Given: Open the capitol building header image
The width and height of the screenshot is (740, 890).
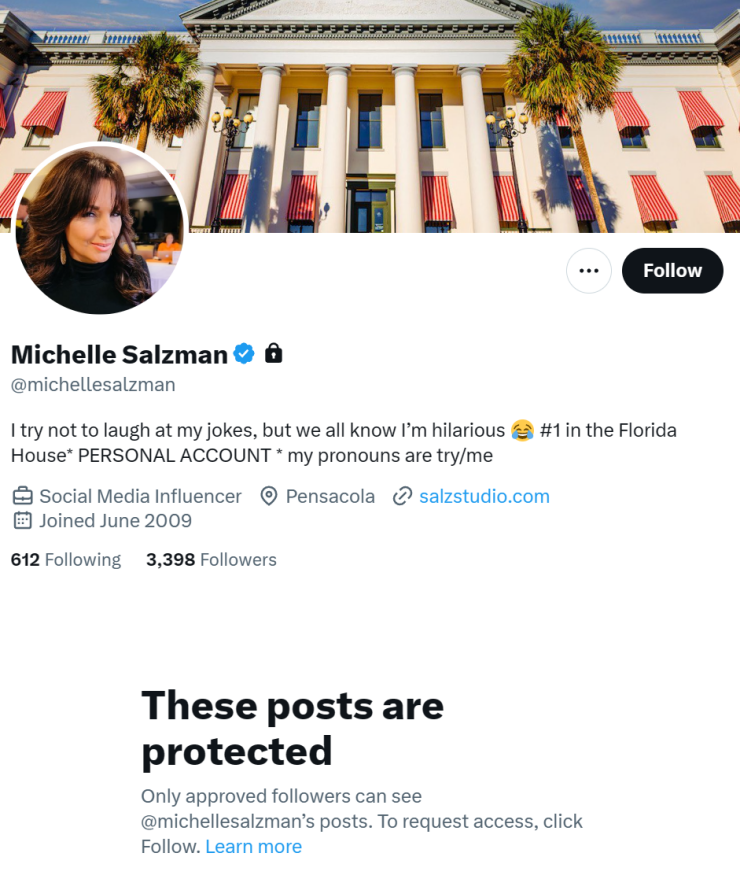Looking at the screenshot, I should tap(370, 116).
